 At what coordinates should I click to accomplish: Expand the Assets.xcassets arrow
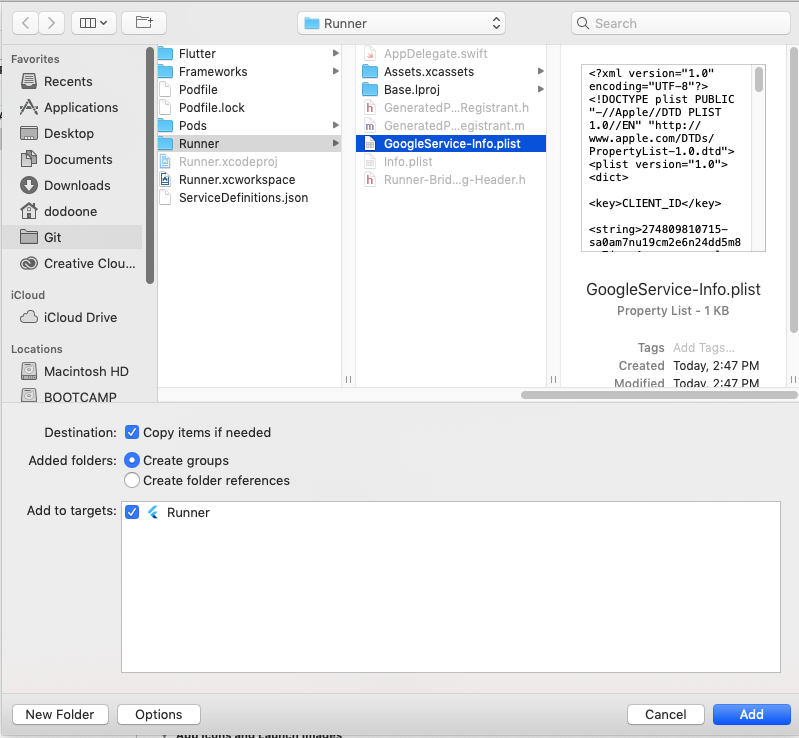pos(541,71)
